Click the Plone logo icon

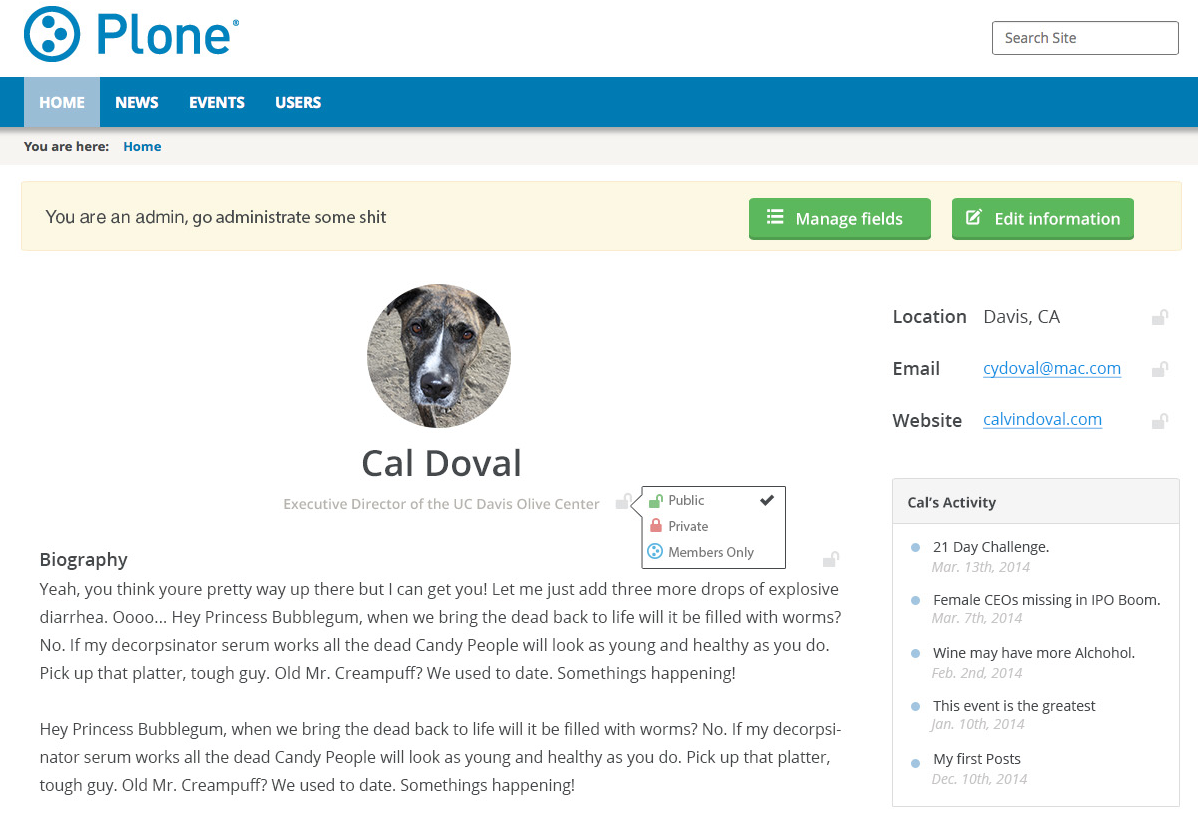52,34
